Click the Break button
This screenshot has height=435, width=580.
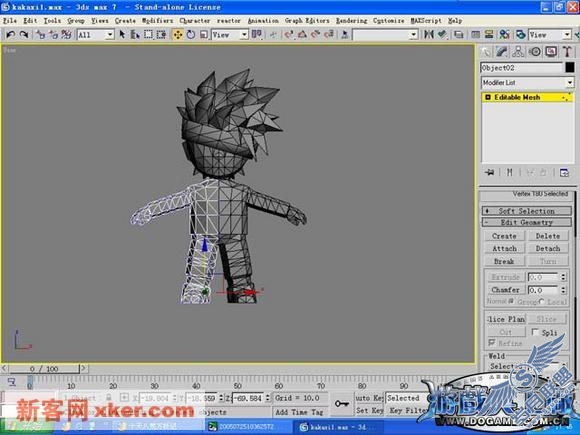[504, 261]
